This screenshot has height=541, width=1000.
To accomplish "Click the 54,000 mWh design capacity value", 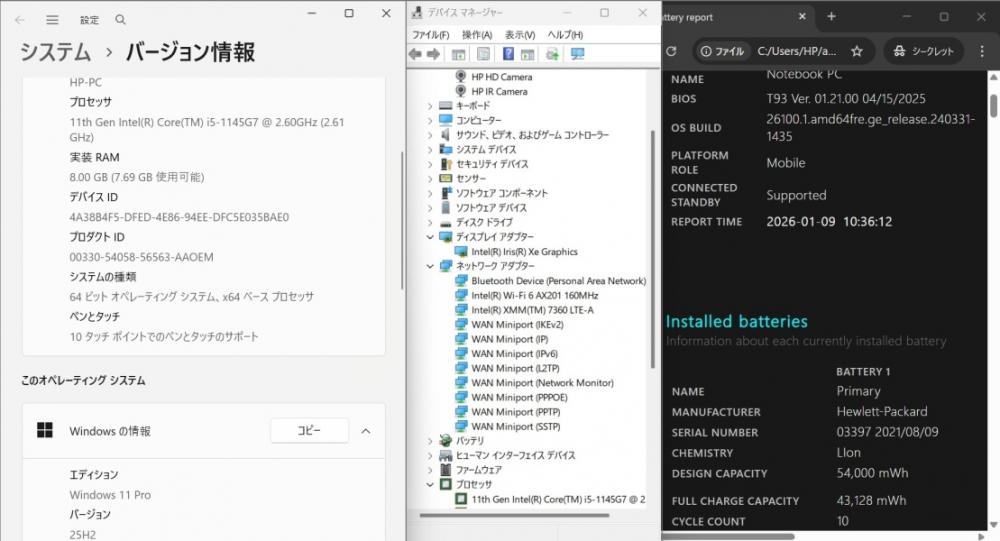I will click(x=872, y=473).
